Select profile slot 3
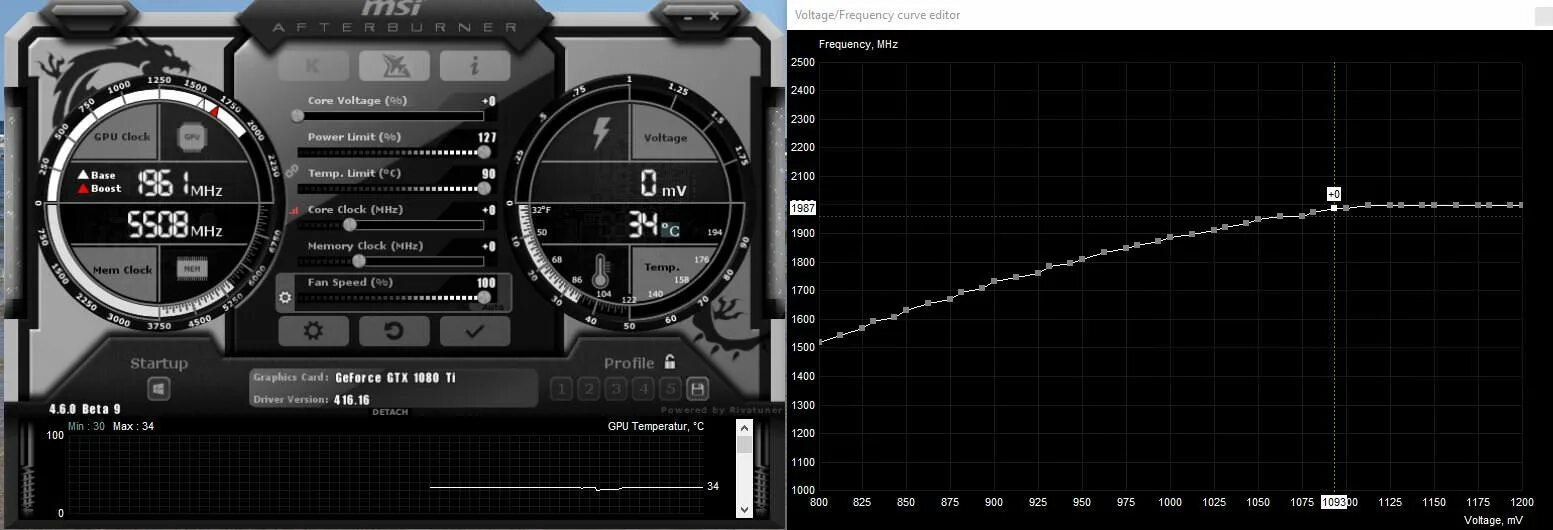This screenshot has height=530, width=1553. (617, 389)
